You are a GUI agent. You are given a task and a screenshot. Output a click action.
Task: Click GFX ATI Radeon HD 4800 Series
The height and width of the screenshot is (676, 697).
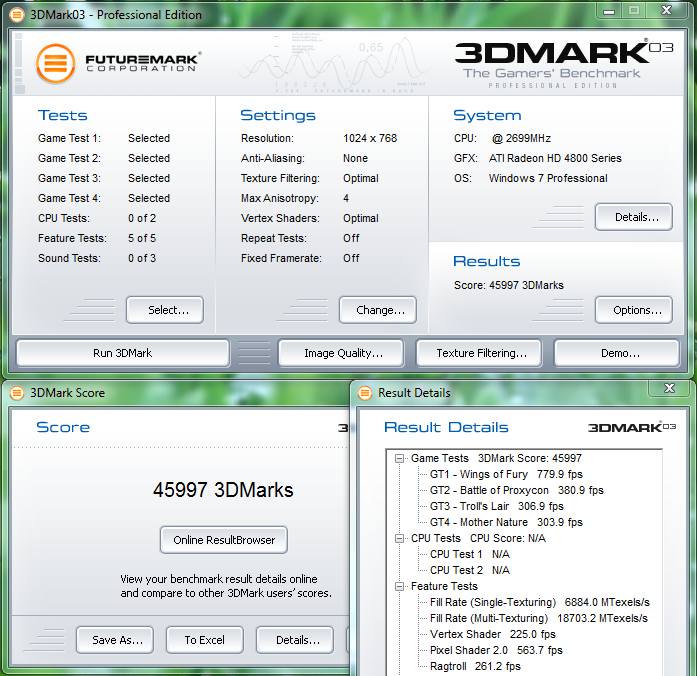click(538, 158)
